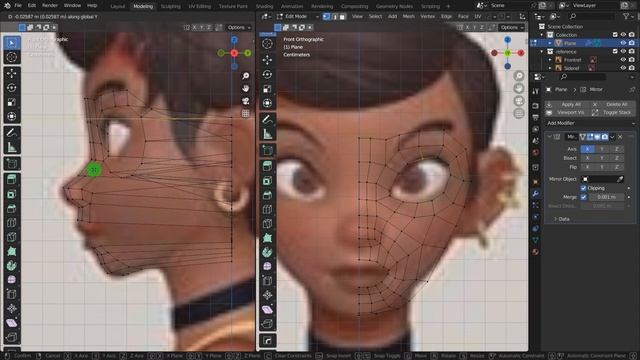Select the Measure tool in left viewport toolbar
This screenshot has width=640, height=360.
coord(12,147)
